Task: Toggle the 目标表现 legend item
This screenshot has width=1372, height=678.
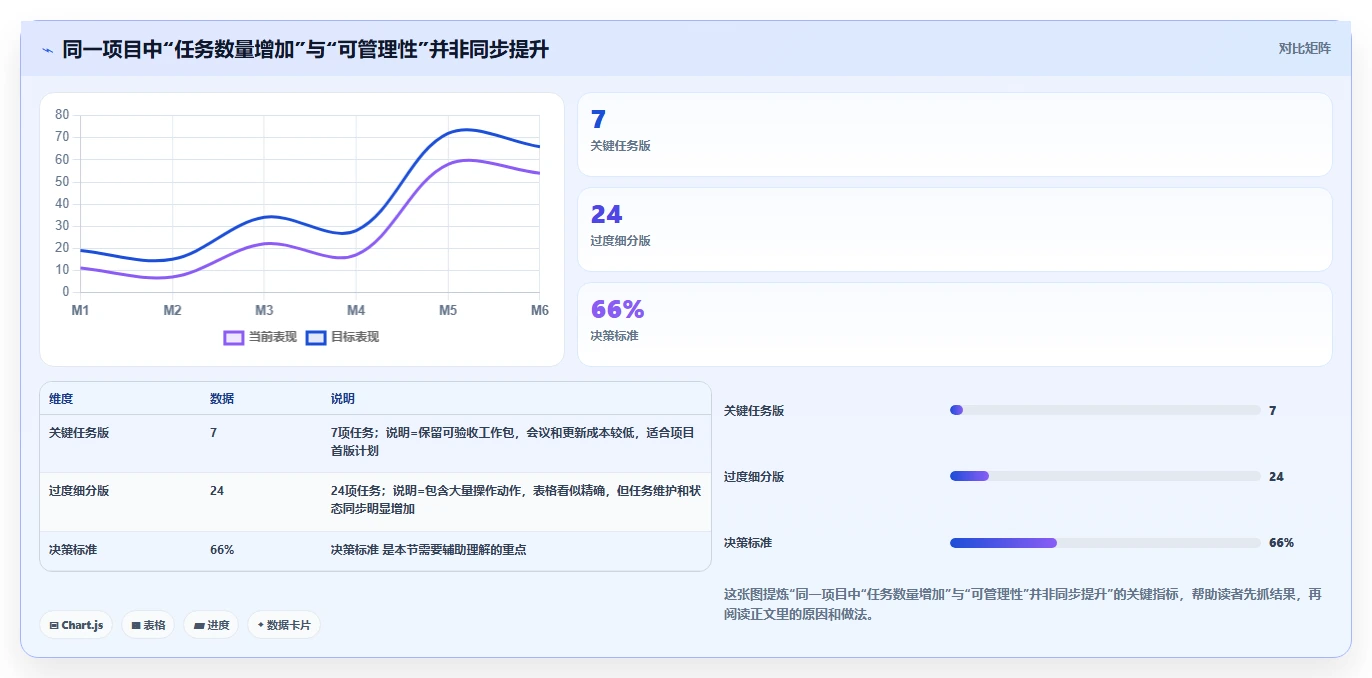Action: [342, 337]
